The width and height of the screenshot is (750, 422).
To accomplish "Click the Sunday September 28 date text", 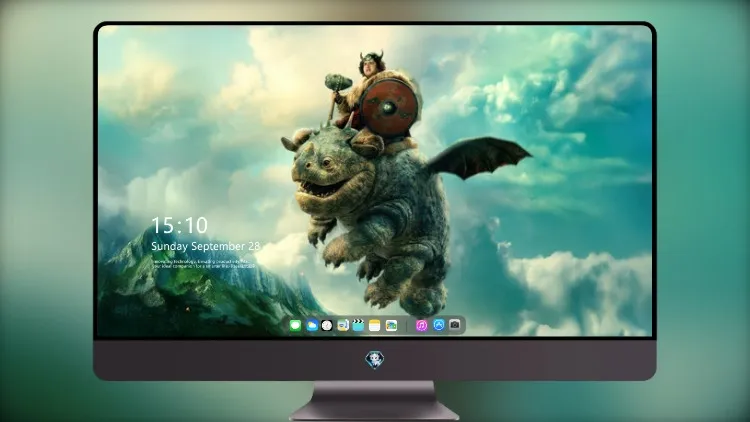I will pos(206,246).
